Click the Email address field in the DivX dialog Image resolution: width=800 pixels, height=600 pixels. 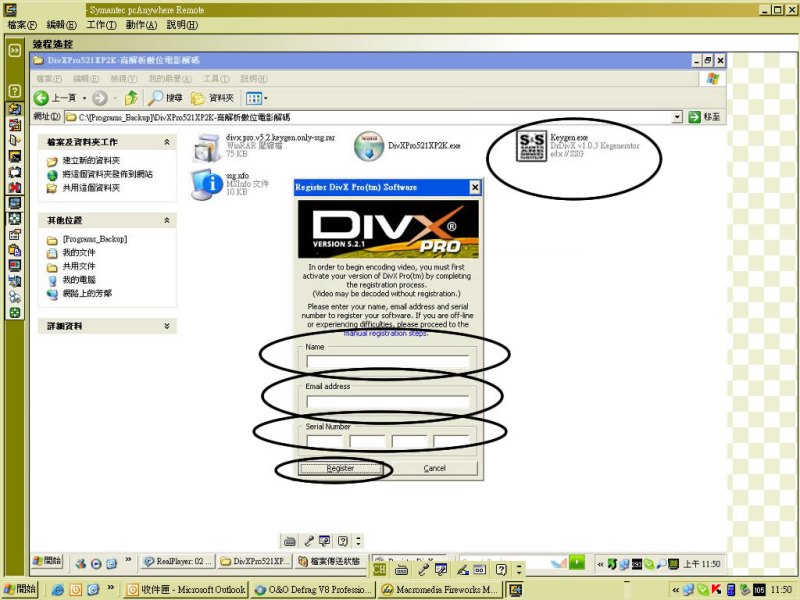click(x=387, y=401)
